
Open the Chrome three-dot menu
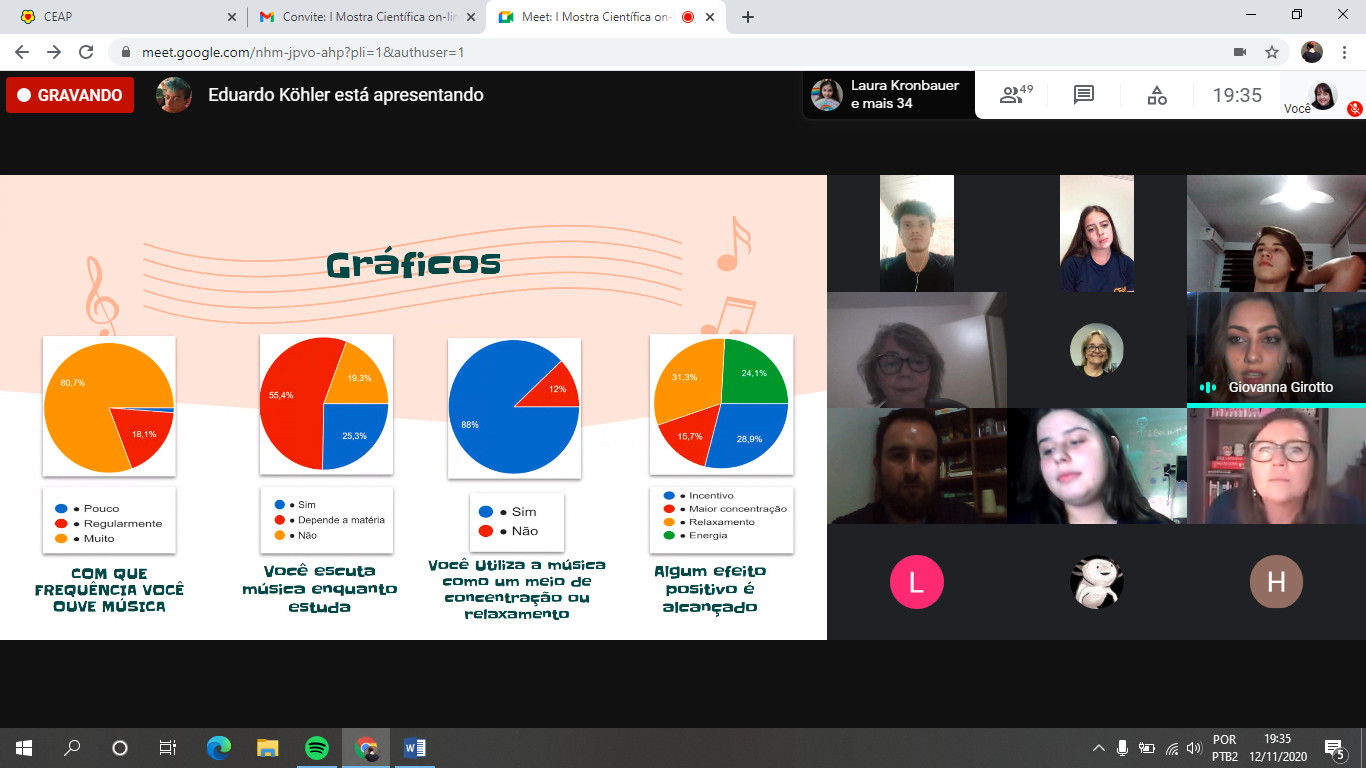1345,52
